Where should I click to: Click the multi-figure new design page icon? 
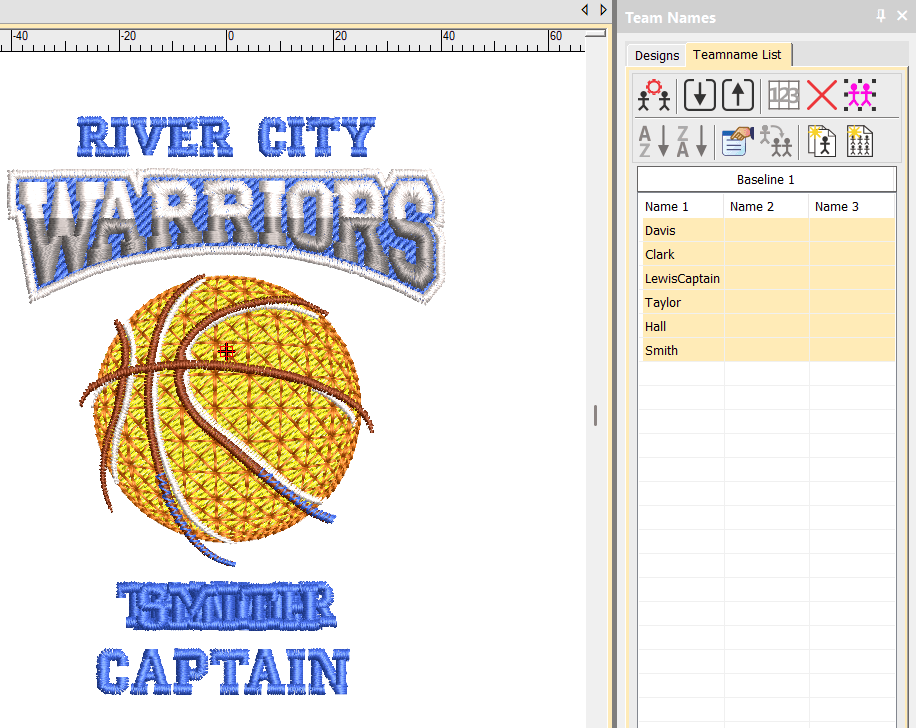(x=859, y=141)
